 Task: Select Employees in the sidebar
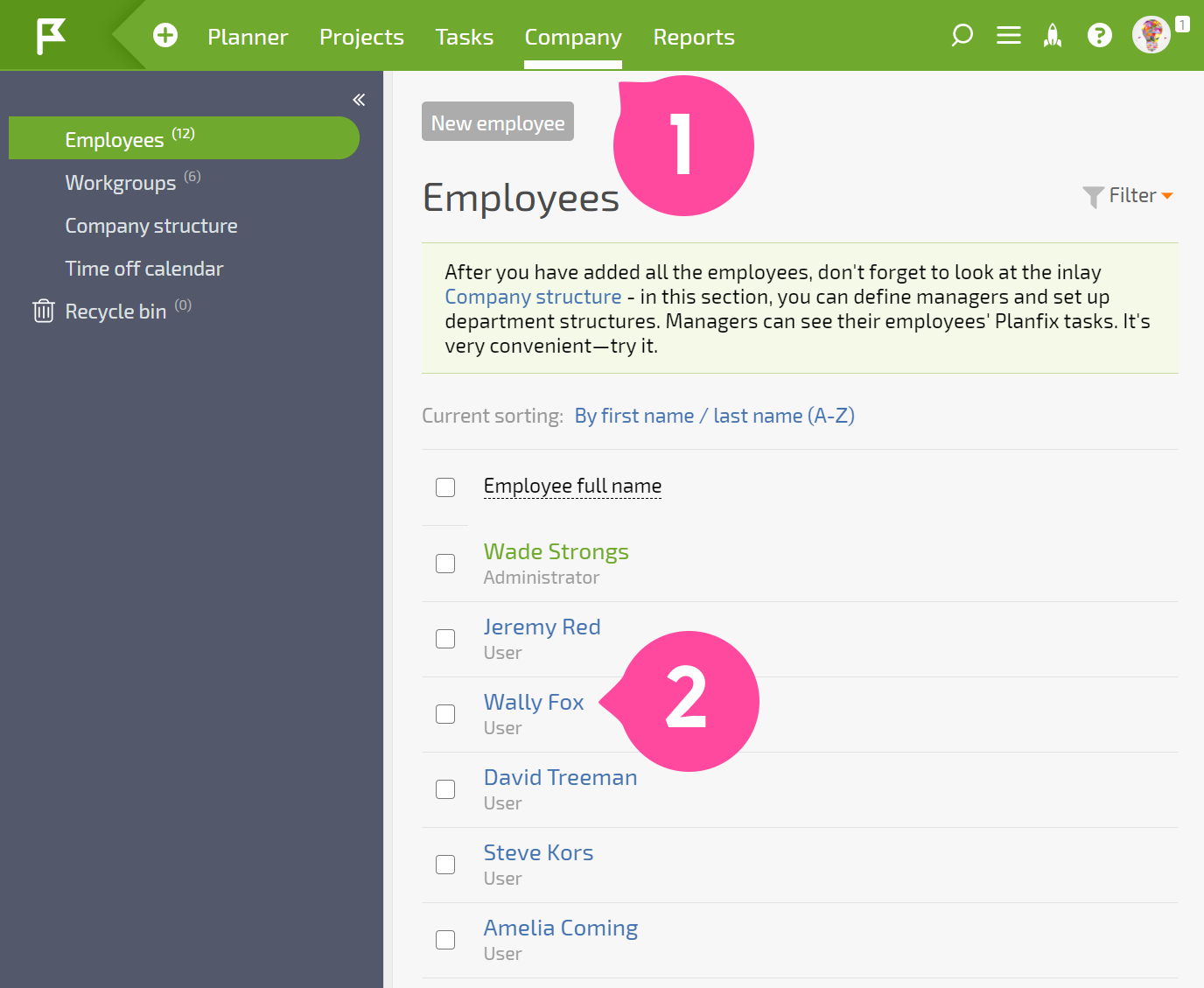(x=184, y=138)
